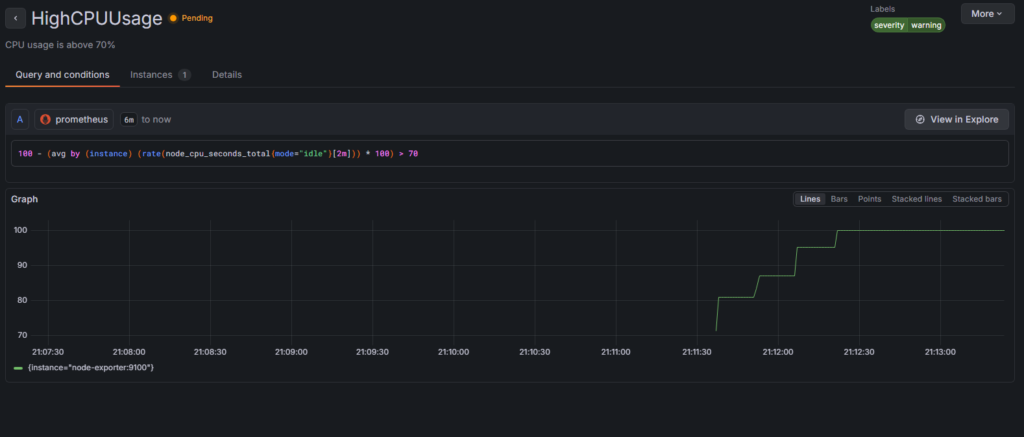Select Stacked lines graph style

916,199
